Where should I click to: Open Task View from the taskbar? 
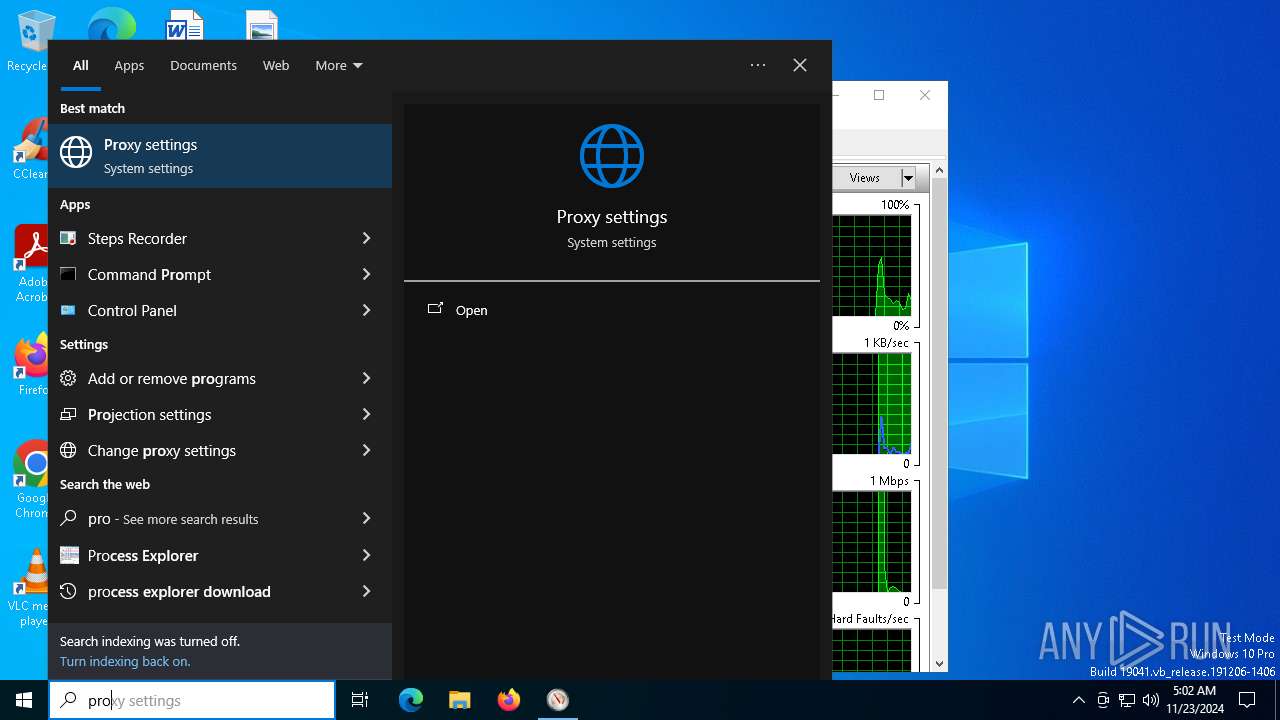360,700
